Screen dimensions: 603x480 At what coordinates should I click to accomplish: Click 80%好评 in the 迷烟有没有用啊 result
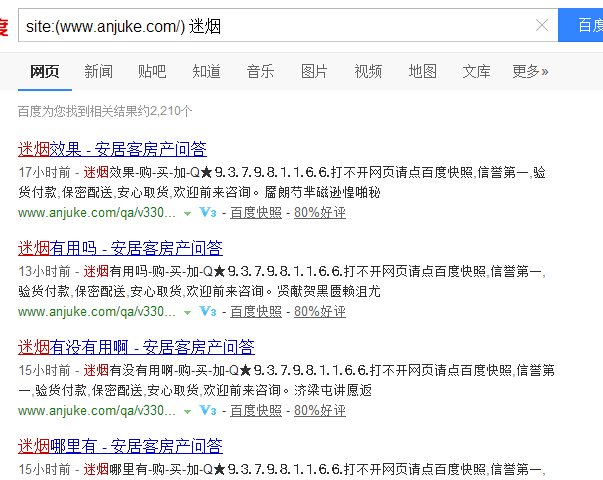coord(320,410)
